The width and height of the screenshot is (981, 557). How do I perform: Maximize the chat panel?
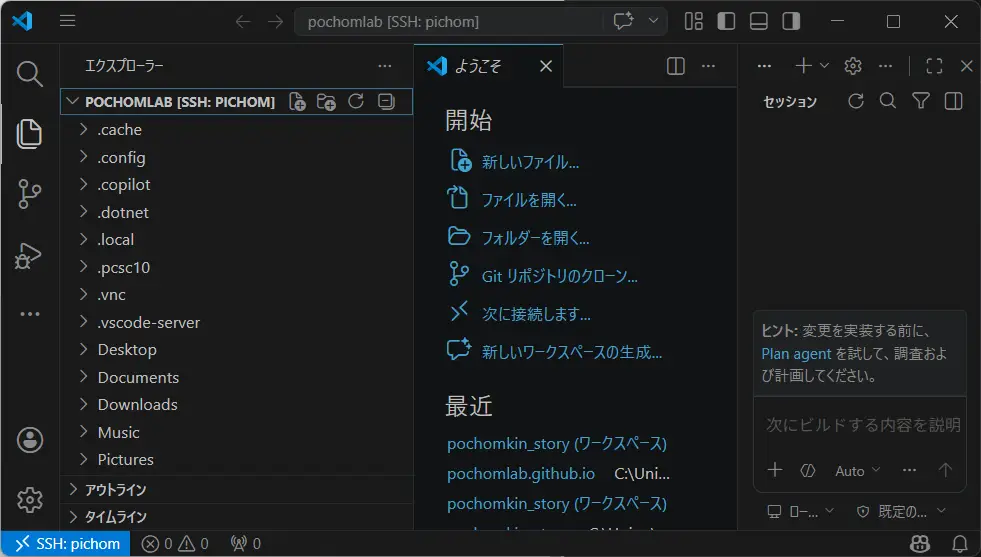pos(934,66)
